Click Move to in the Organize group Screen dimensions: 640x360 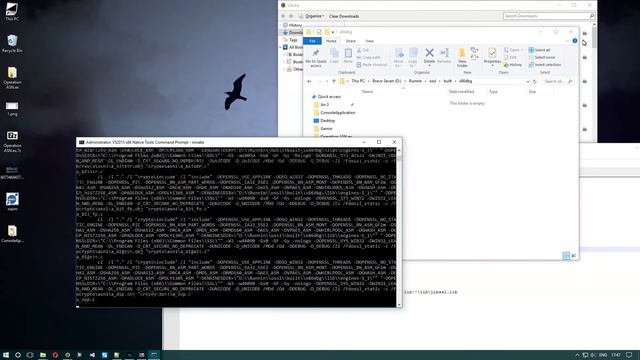[x=399, y=58]
